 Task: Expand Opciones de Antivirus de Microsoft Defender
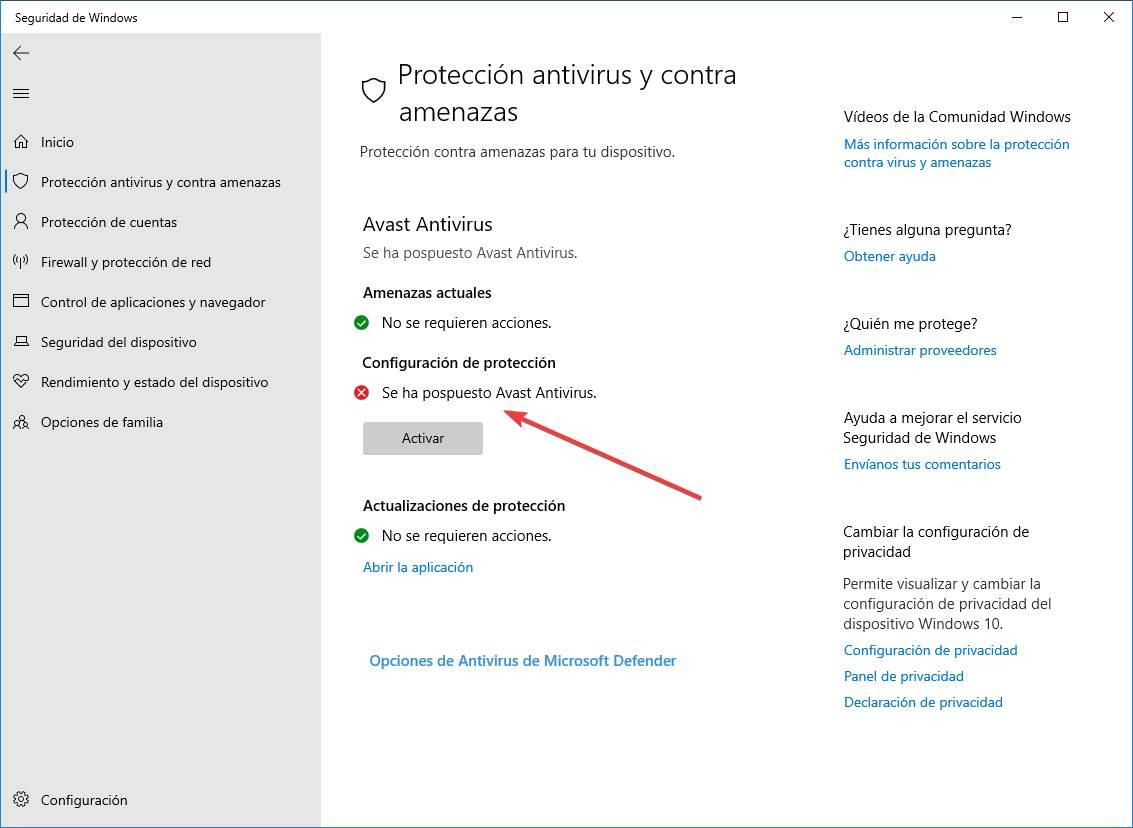click(x=522, y=660)
